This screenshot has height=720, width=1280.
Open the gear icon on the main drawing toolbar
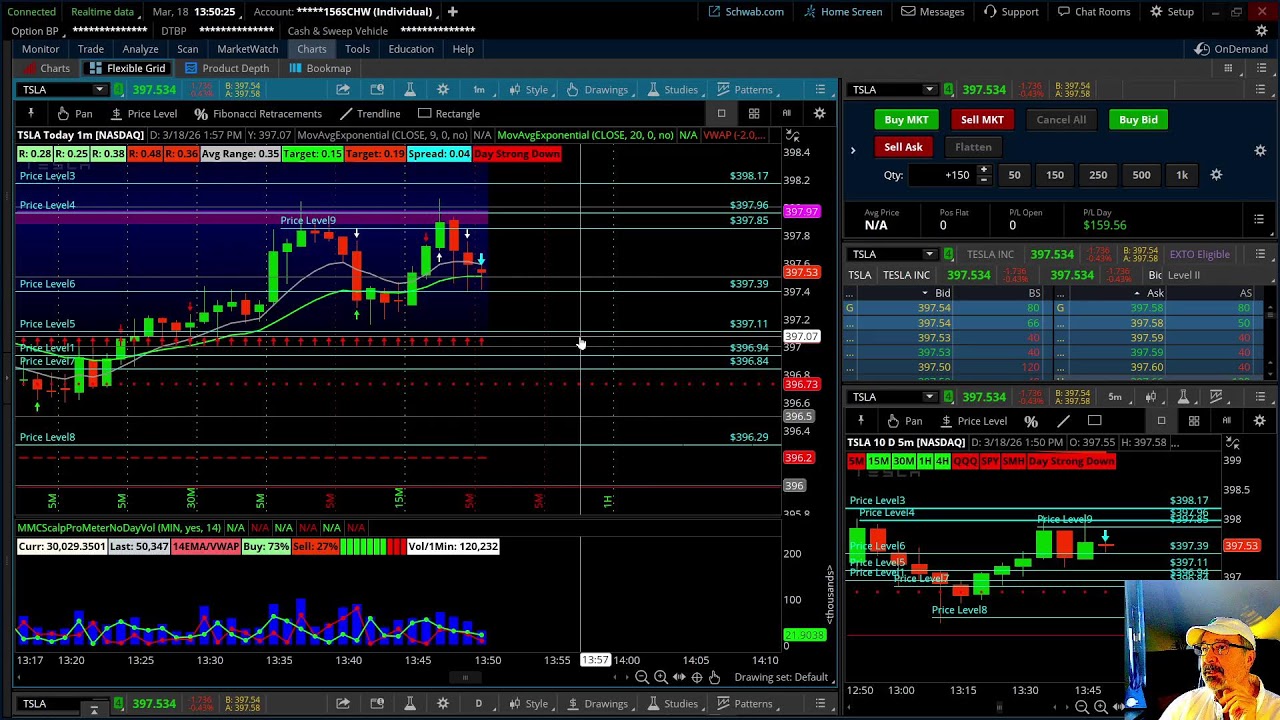pos(819,114)
